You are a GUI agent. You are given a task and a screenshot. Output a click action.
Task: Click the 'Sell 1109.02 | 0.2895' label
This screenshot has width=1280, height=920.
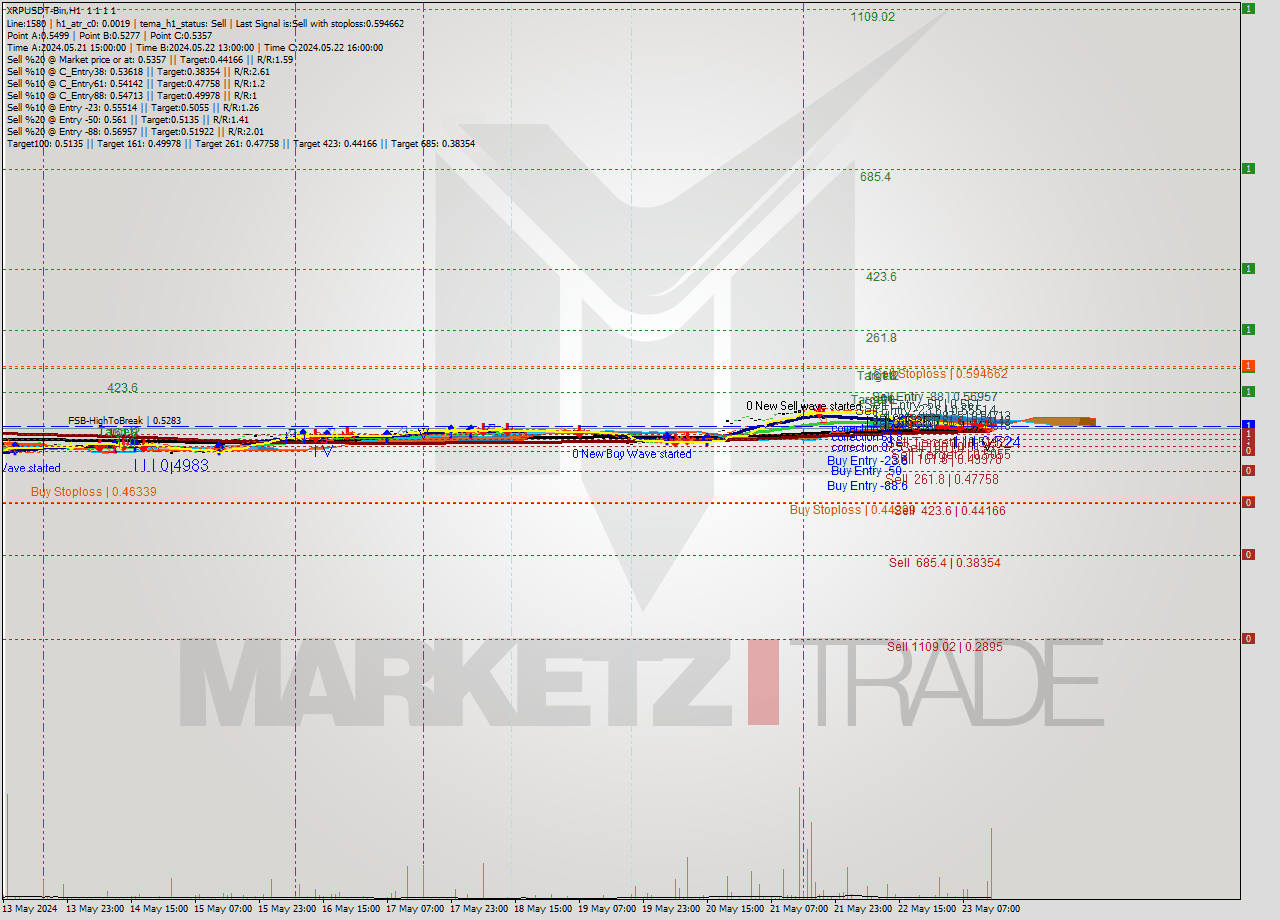pos(944,647)
